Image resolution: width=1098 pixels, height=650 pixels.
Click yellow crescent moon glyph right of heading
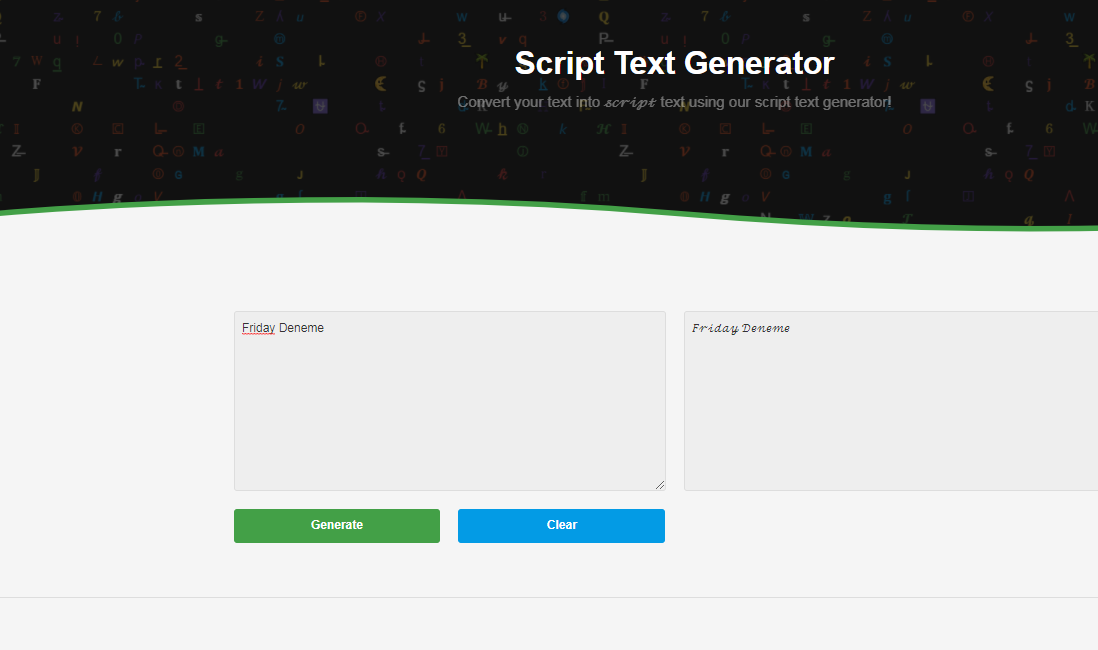[988, 84]
